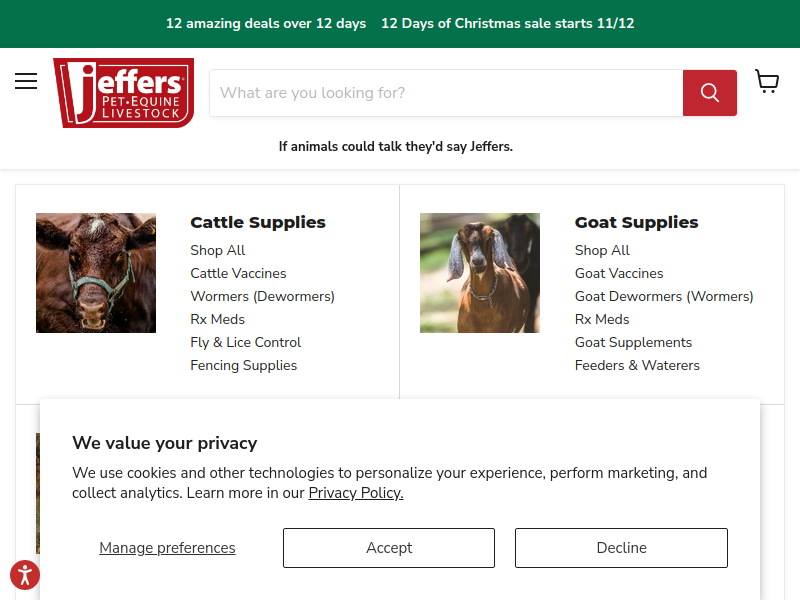Open Goat Vaccines category
The width and height of the screenshot is (800, 600).
619,273
